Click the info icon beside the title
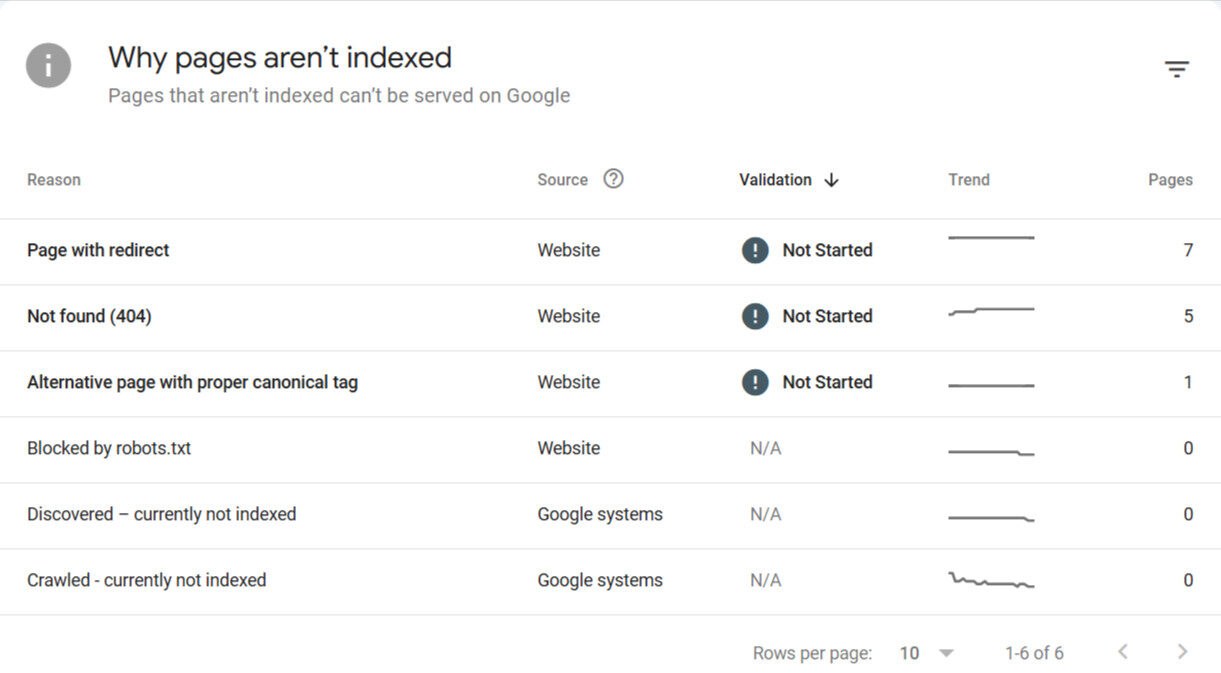This screenshot has width=1221, height=673. point(48,67)
